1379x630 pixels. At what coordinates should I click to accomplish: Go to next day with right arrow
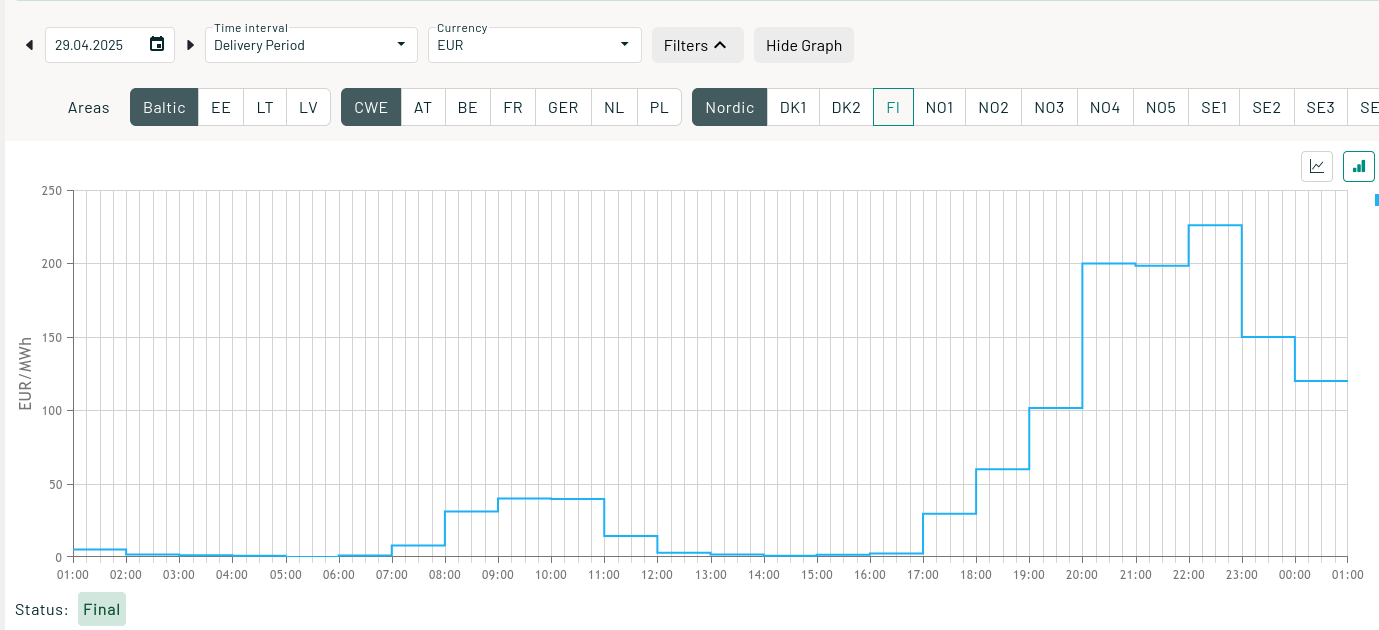click(191, 45)
